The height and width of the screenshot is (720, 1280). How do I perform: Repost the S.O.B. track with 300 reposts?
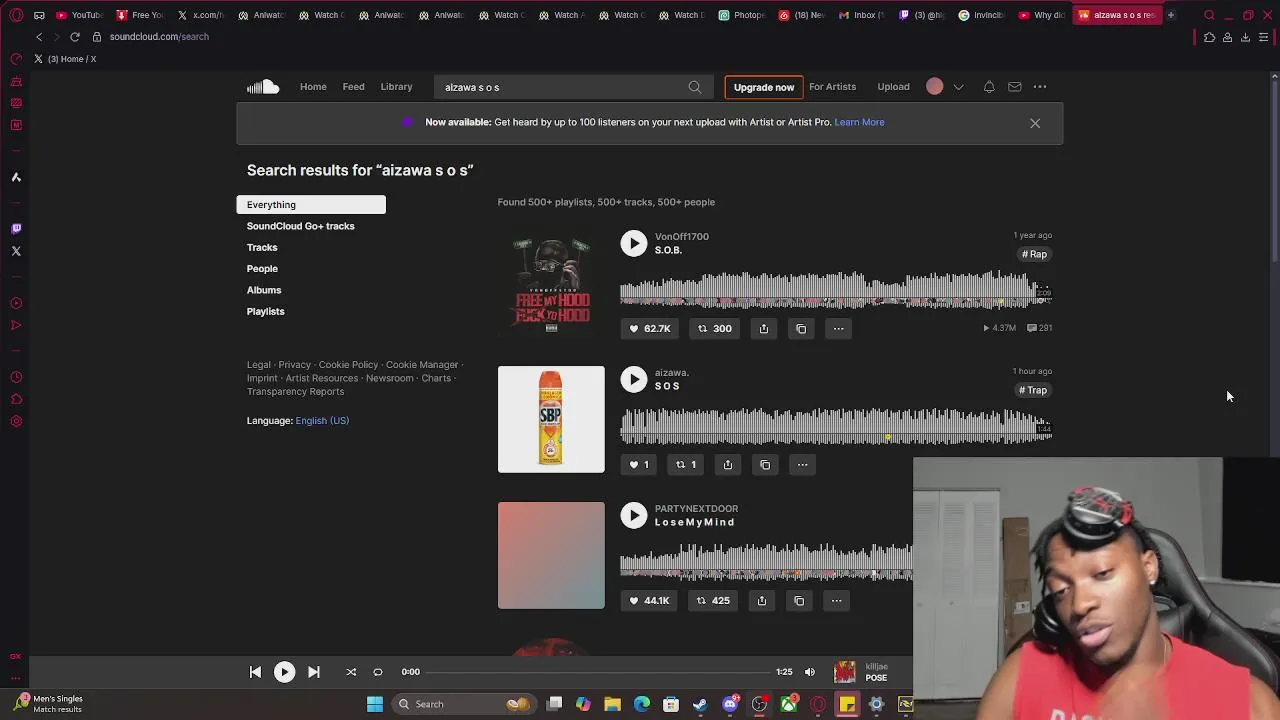(x=714, y=328)
